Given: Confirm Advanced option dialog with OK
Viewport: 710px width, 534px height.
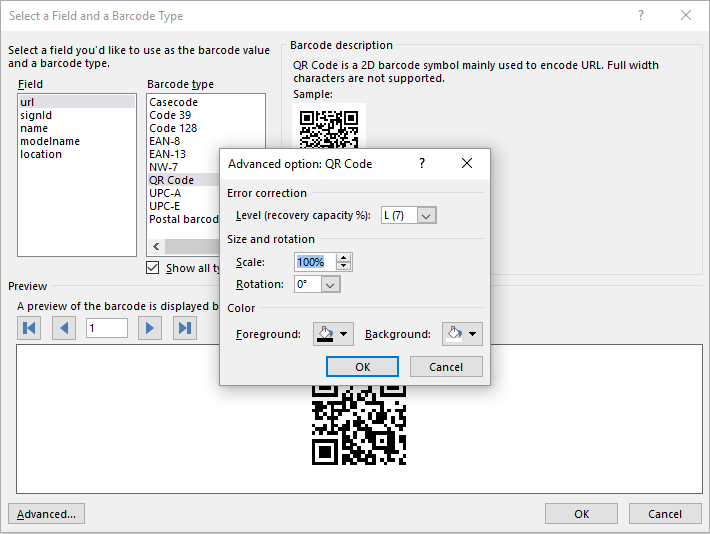Looking at the screenshot, I should coord(362,366).
